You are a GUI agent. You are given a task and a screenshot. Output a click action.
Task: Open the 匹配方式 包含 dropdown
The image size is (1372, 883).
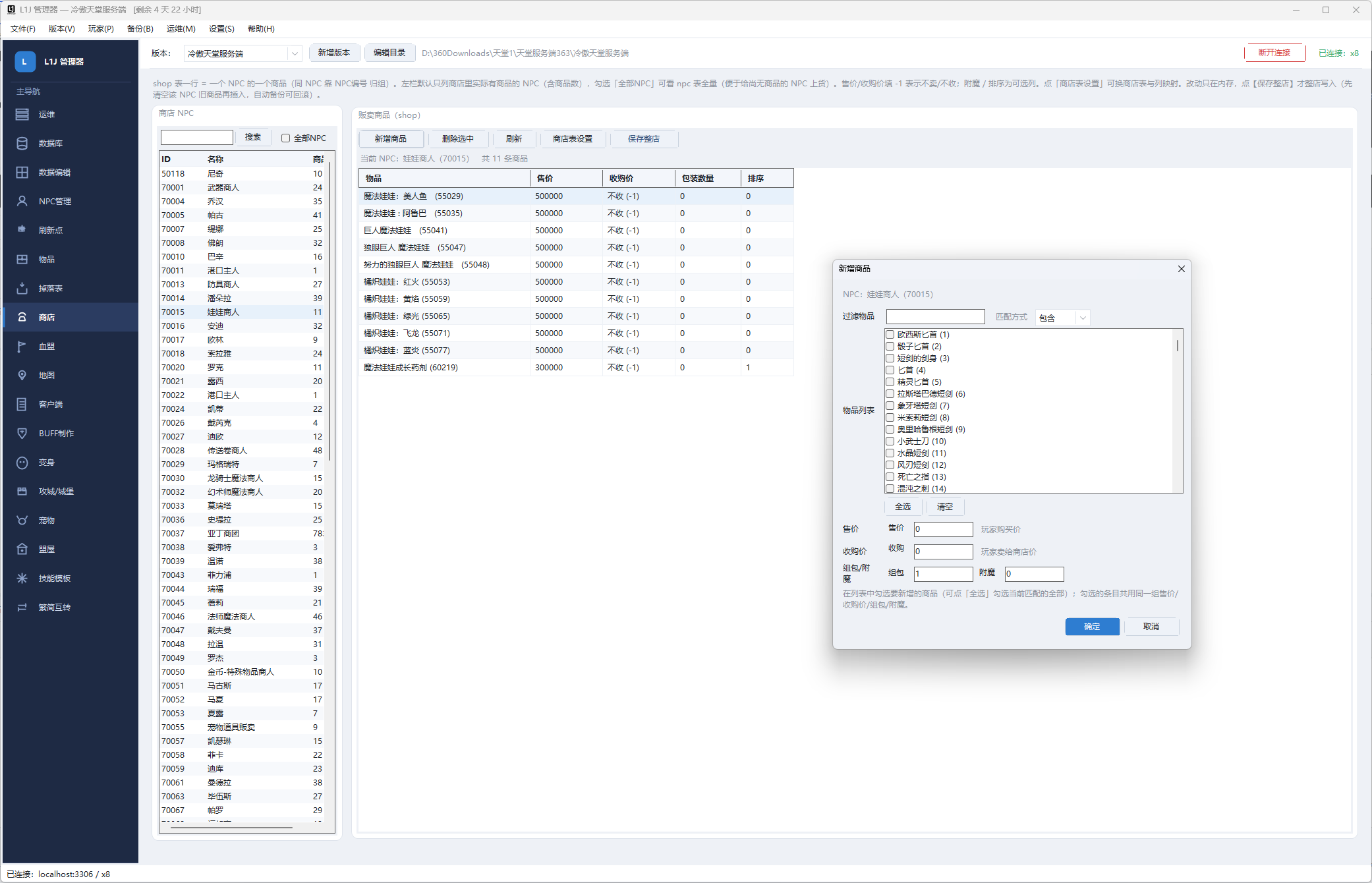click(x=1062, y=318)
